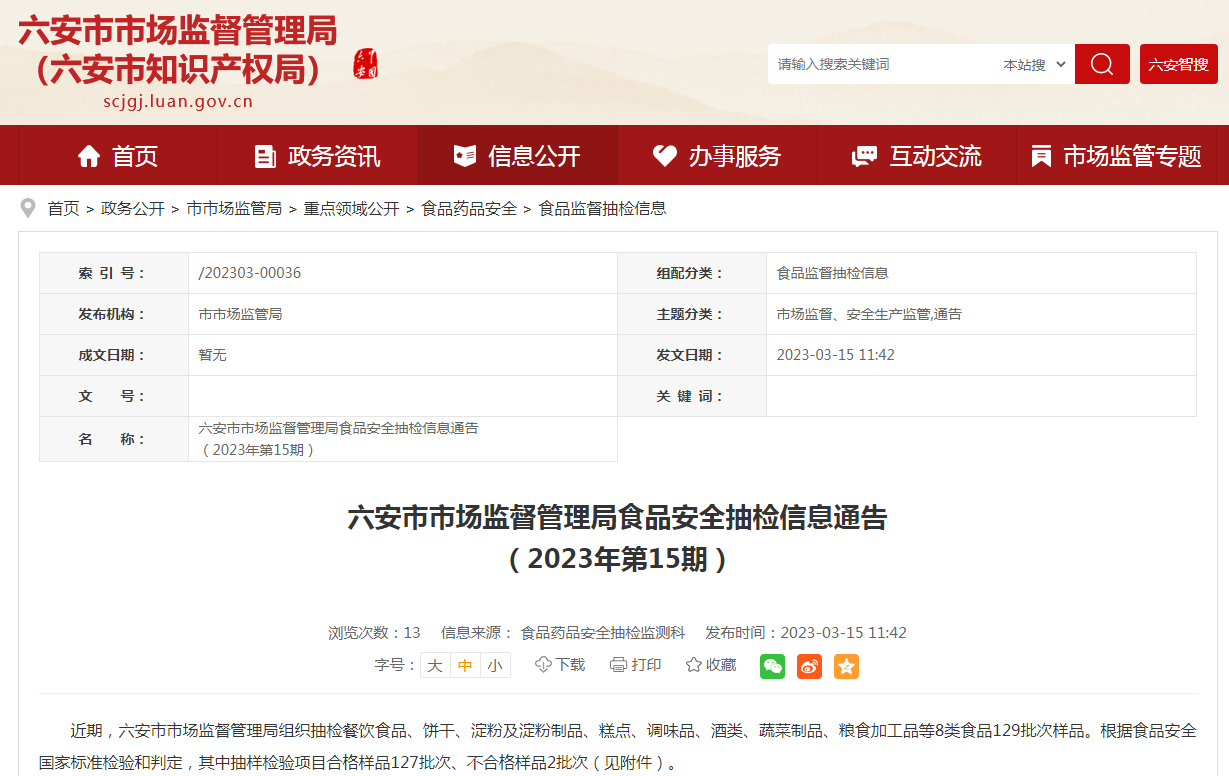Open the 六安智搜 smart search button
1229x776 pixels.
click(x=1179, y=64)
